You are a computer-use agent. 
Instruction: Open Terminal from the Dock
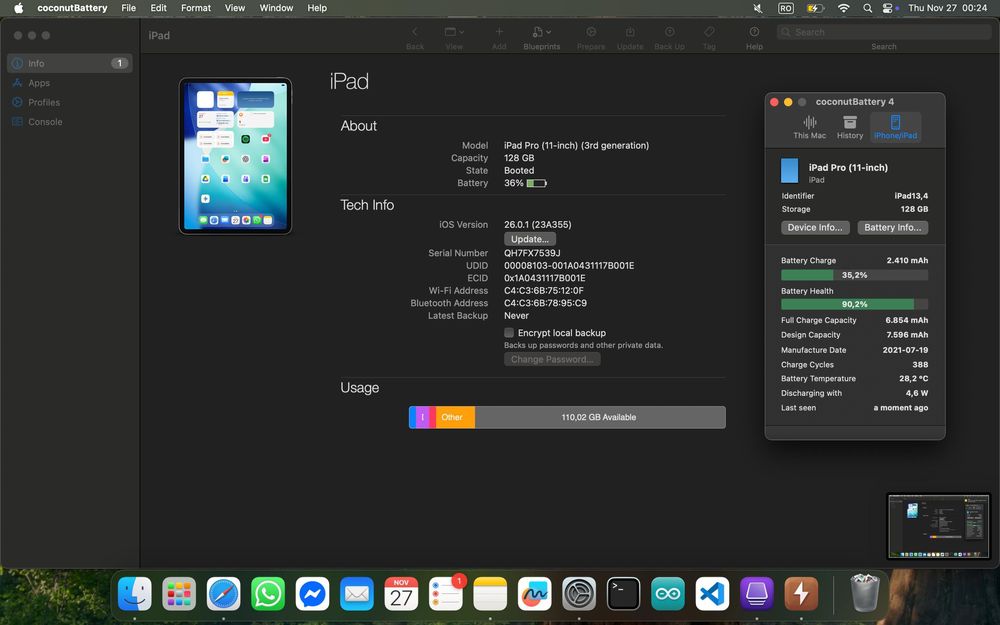point(623,594)
